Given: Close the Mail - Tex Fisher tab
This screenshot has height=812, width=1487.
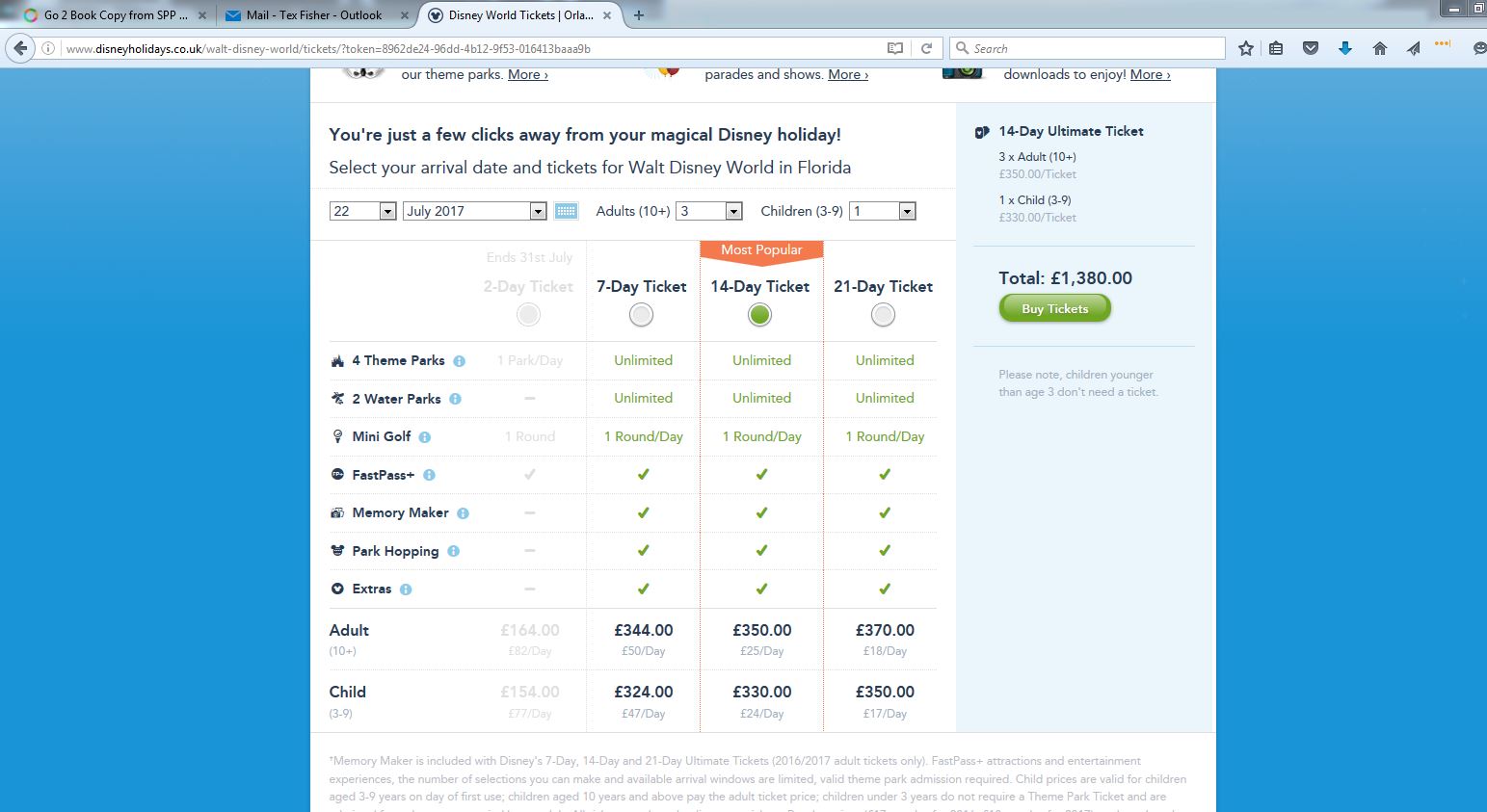Looking at the screenshot, I should click(404, 15).
